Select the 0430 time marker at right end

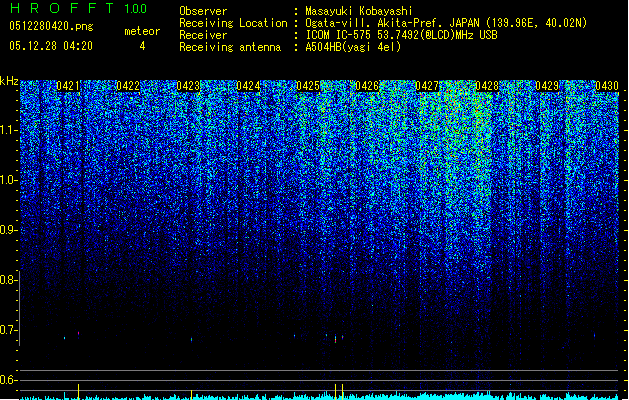(607, 86)
